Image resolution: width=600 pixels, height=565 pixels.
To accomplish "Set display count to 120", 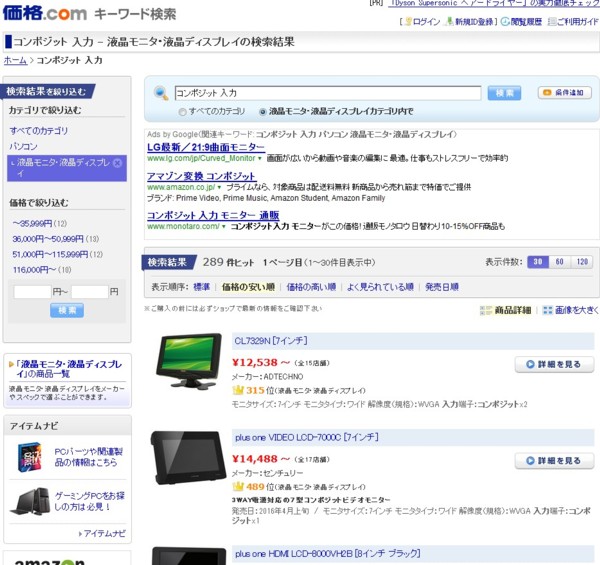I will (582, 262).
